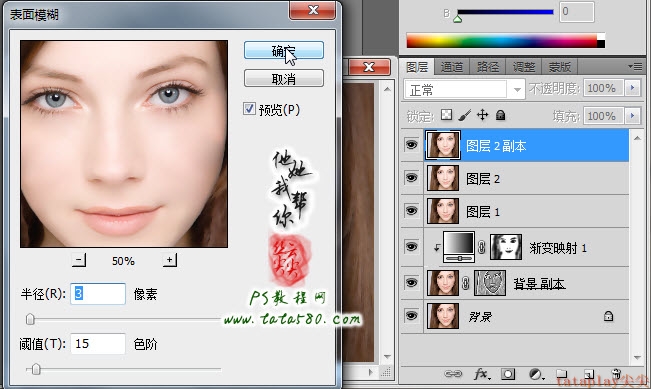Click the 取消 button
The height and width of the screenshot is (389, 651).
click(x=284, y=78)
